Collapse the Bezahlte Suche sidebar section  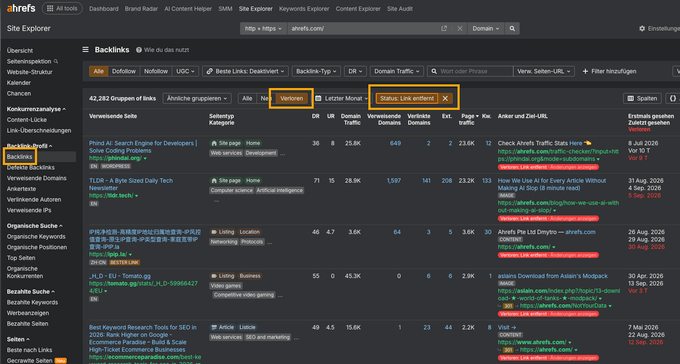[x=30, y=292]
